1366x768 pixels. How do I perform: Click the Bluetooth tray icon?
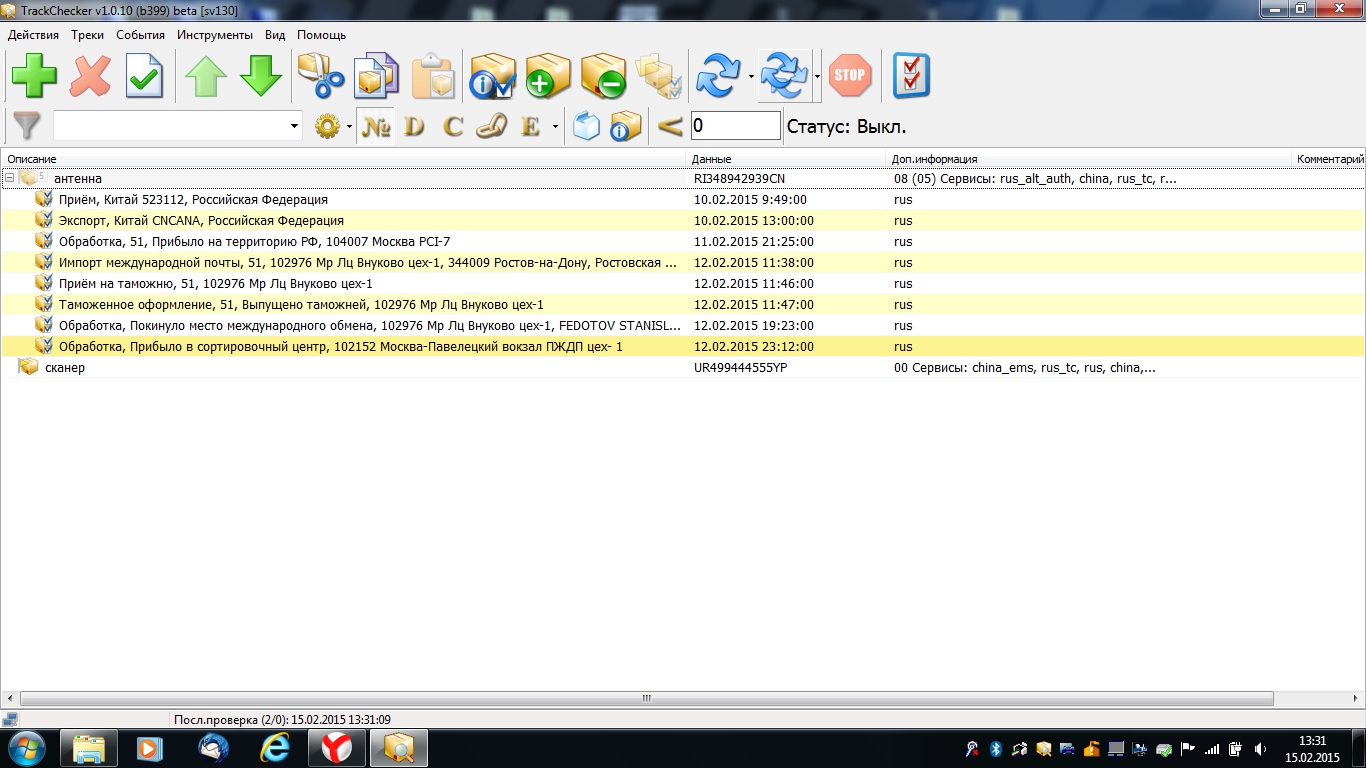coord(996,748)
